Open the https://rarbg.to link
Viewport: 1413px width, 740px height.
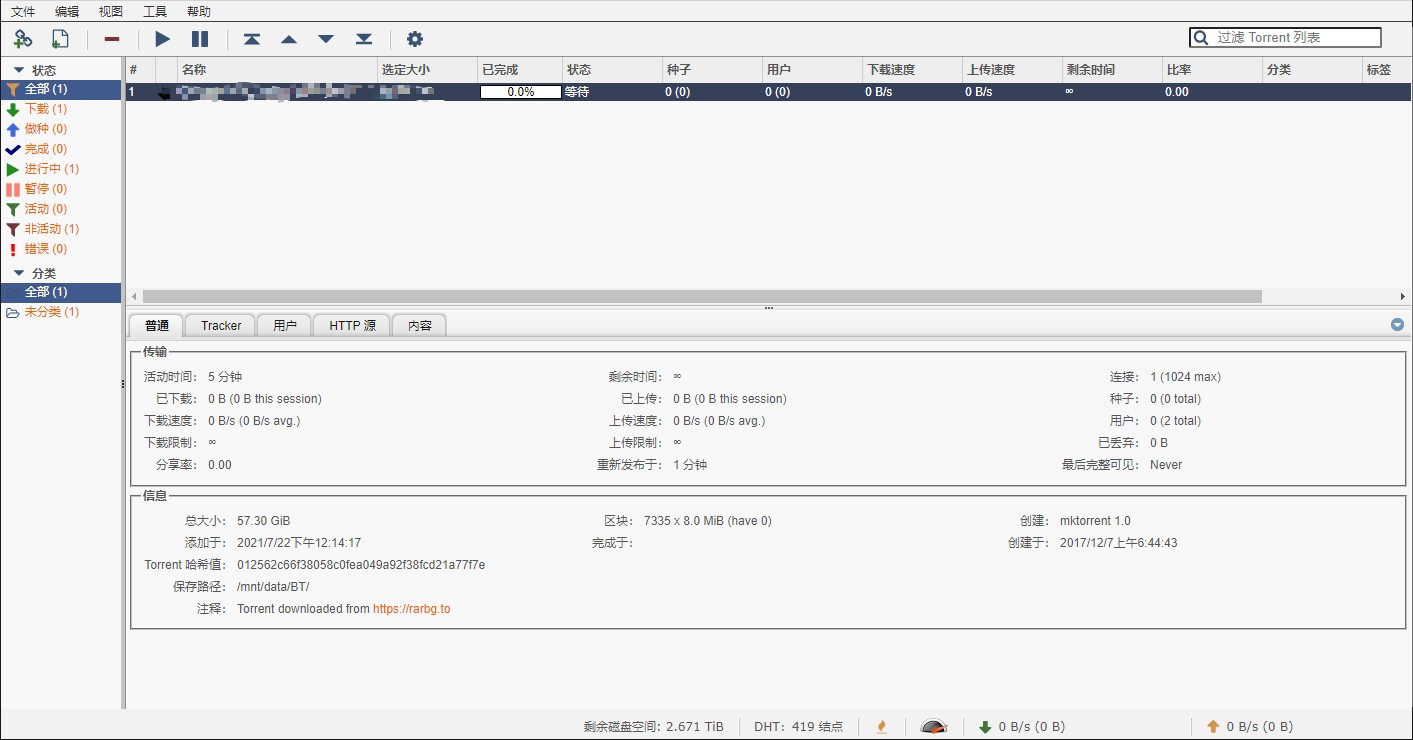tap(411, 609)
